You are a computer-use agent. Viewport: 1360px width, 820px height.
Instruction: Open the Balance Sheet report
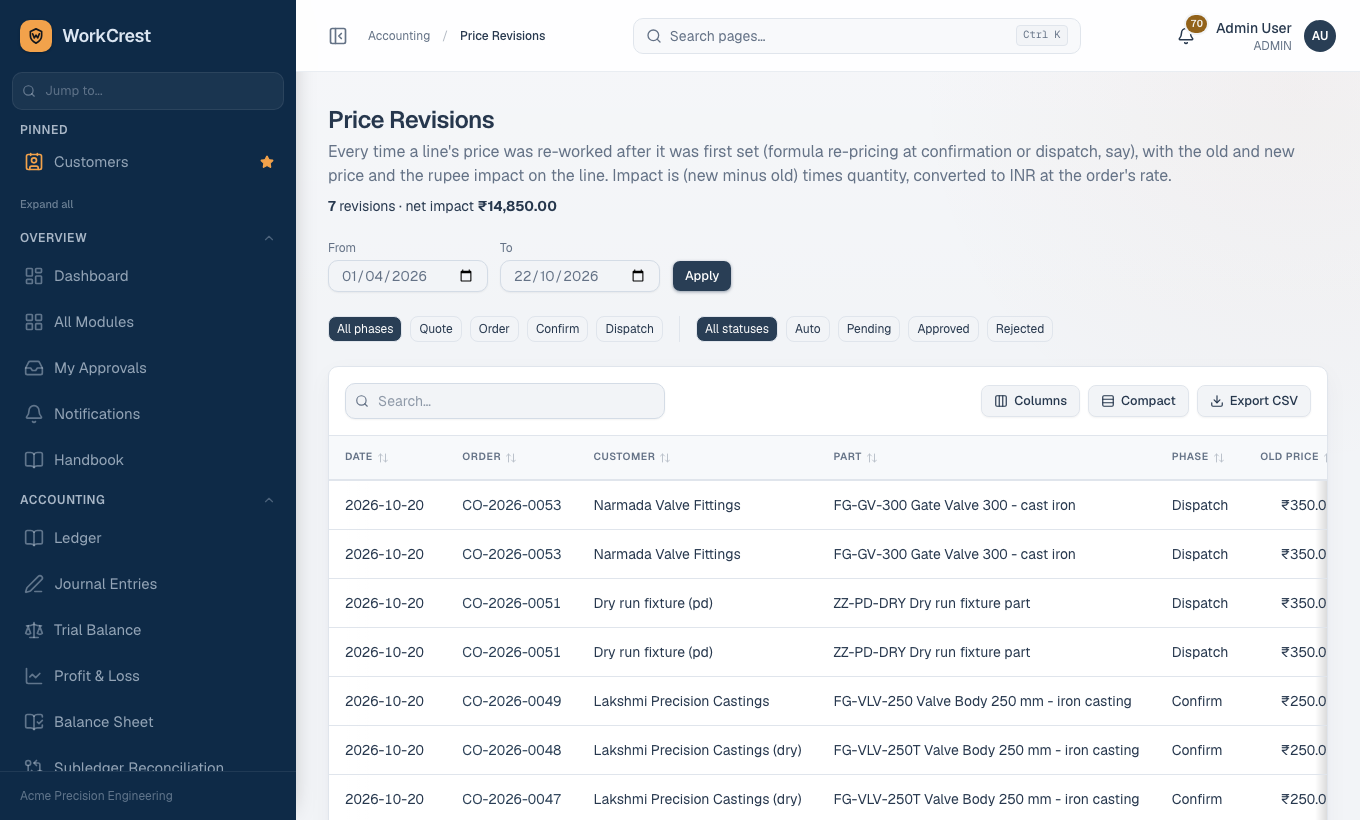coord(148,722)
